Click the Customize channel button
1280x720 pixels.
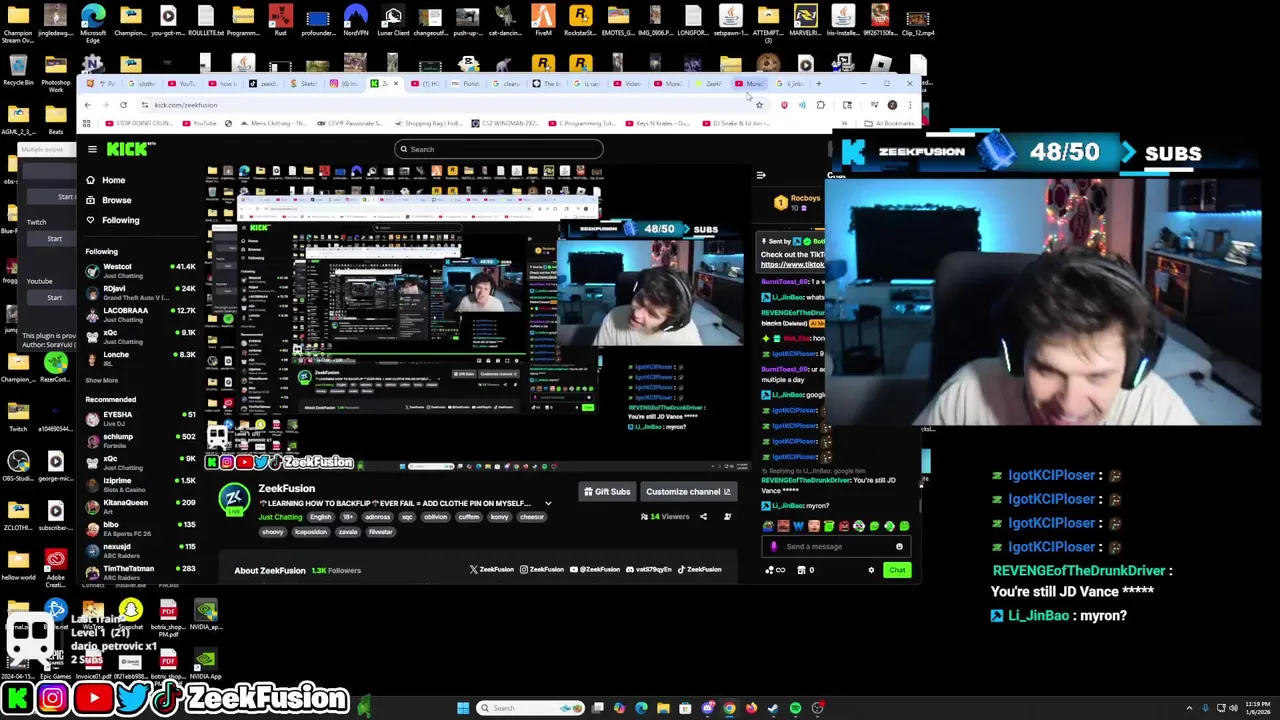point(688,492)
